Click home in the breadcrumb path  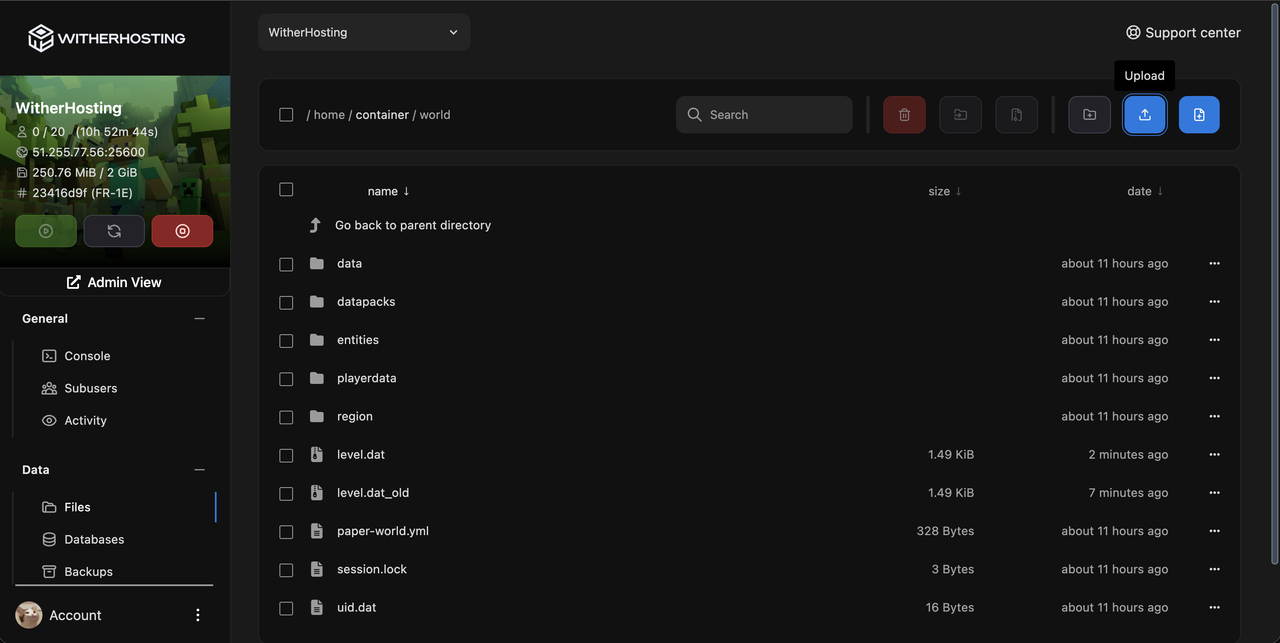coord(329,115)
